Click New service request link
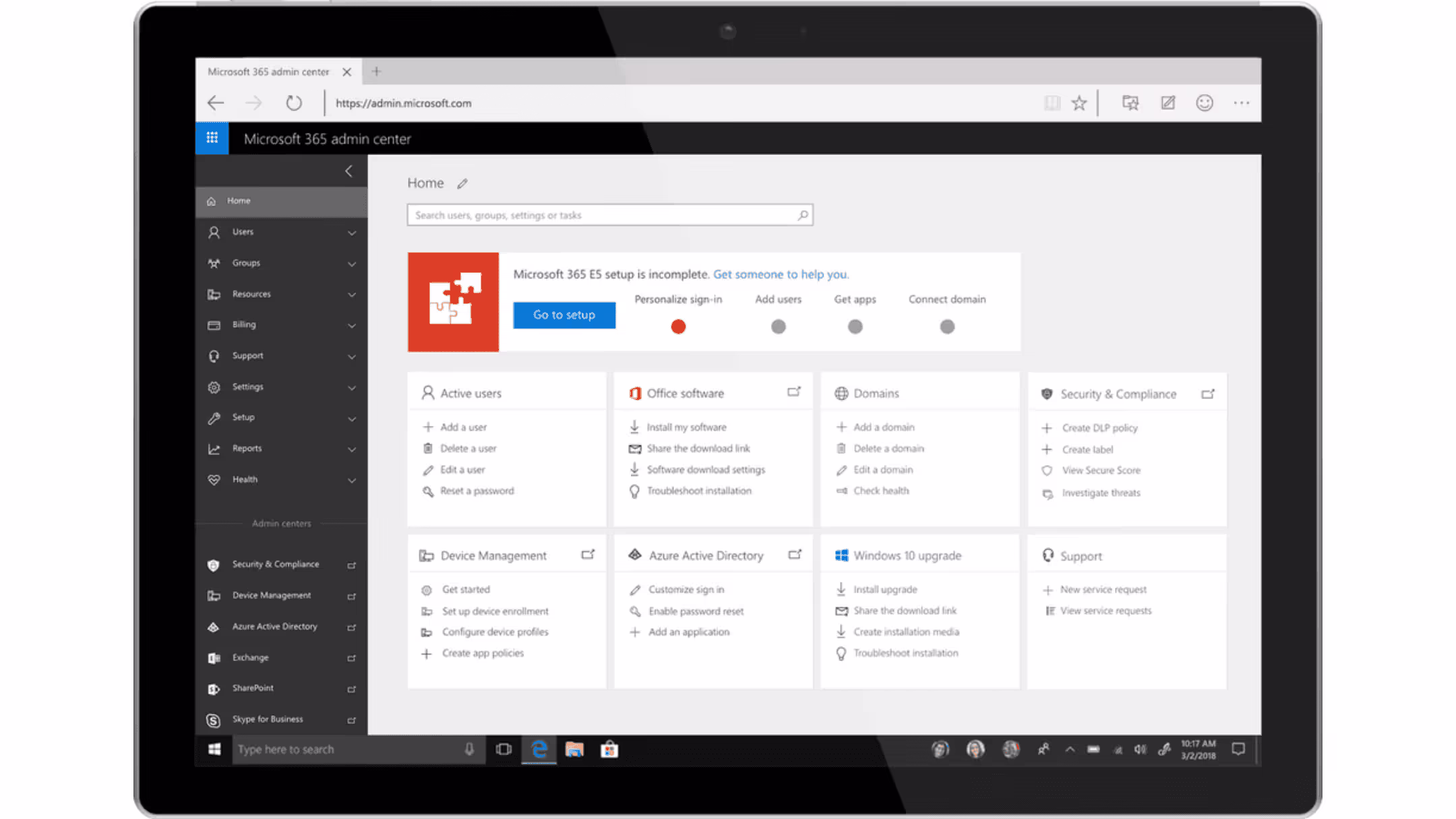The height and width of the screenshot is (819, 1456). coord(1103,590)
